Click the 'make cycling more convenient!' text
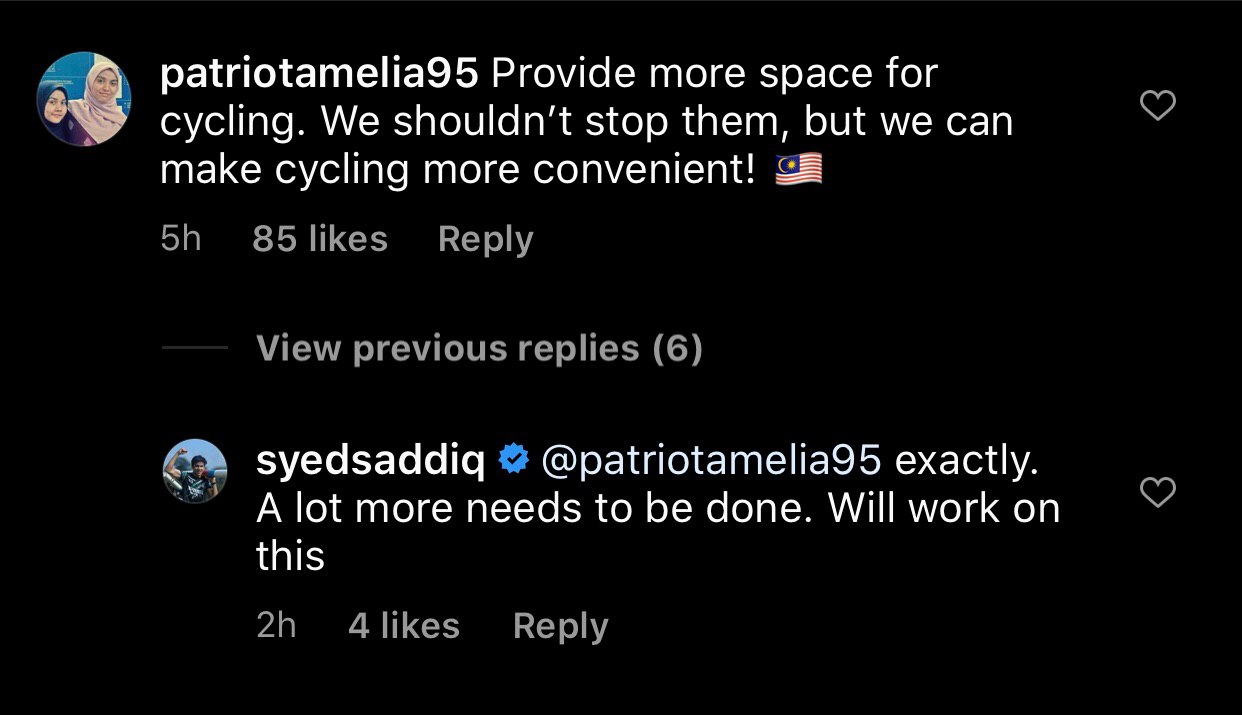The image size is (1242, 715). (x=457, y=170)
